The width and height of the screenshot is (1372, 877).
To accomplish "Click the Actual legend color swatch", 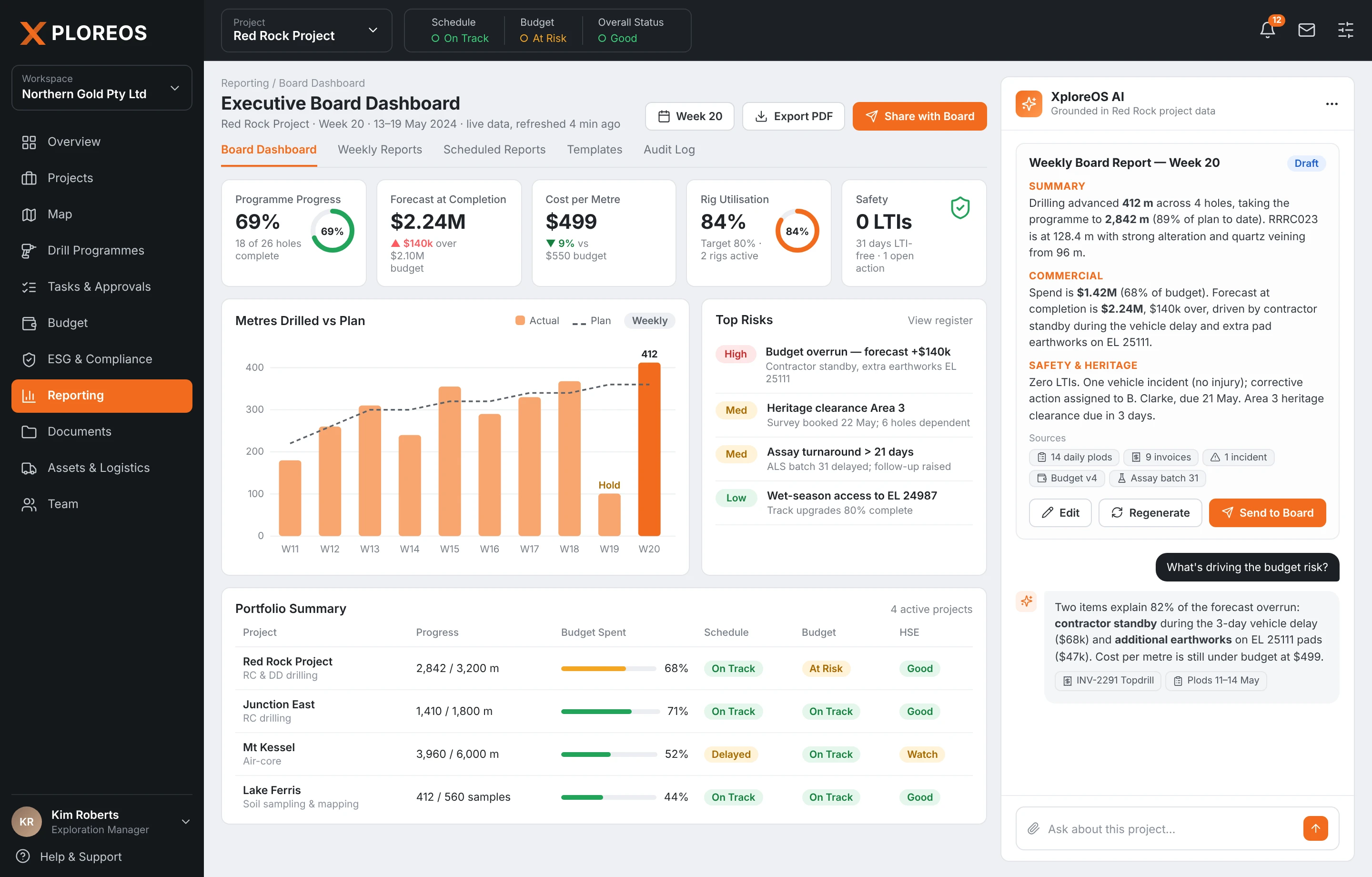I will tap(520, 320).
